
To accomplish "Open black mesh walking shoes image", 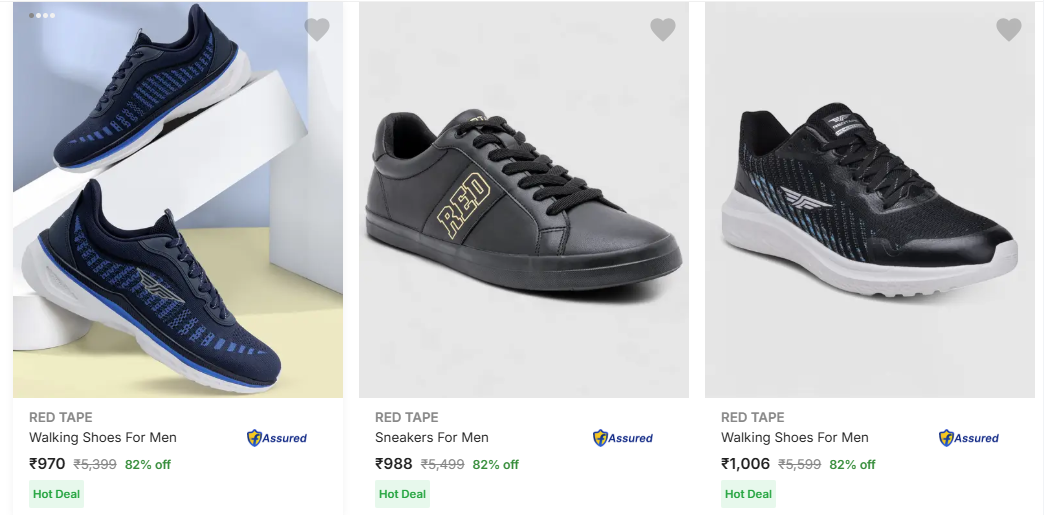I will [869, 200].
